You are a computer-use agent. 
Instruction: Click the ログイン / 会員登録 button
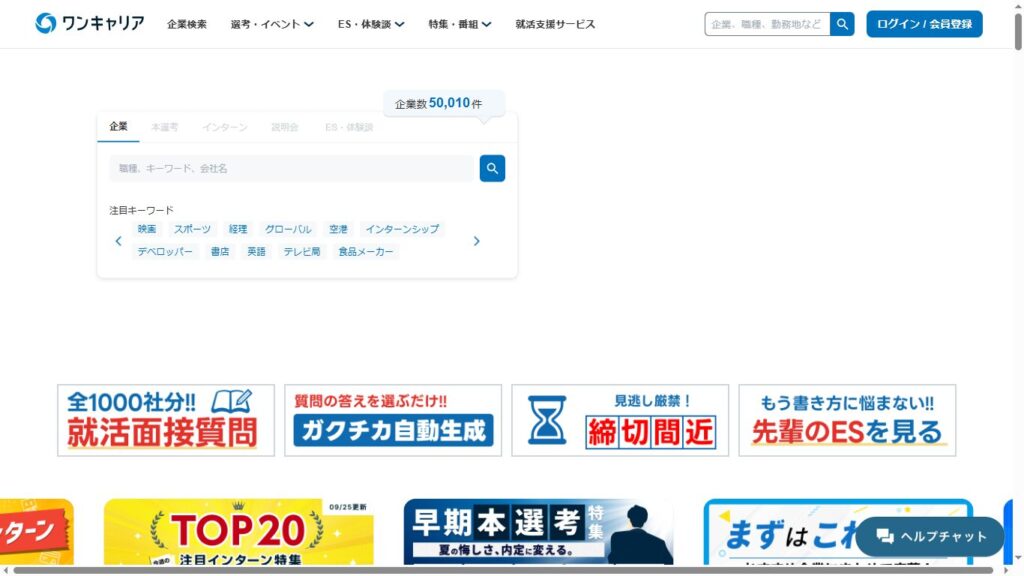click(x=924, y=24)
